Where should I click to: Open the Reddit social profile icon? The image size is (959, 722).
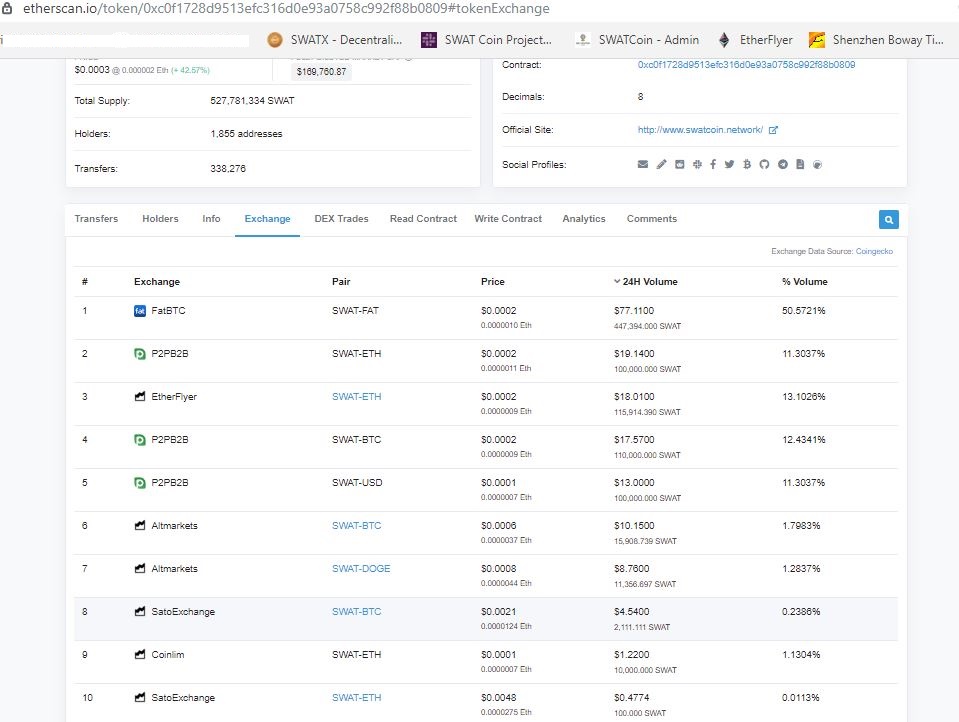(679, 164)
